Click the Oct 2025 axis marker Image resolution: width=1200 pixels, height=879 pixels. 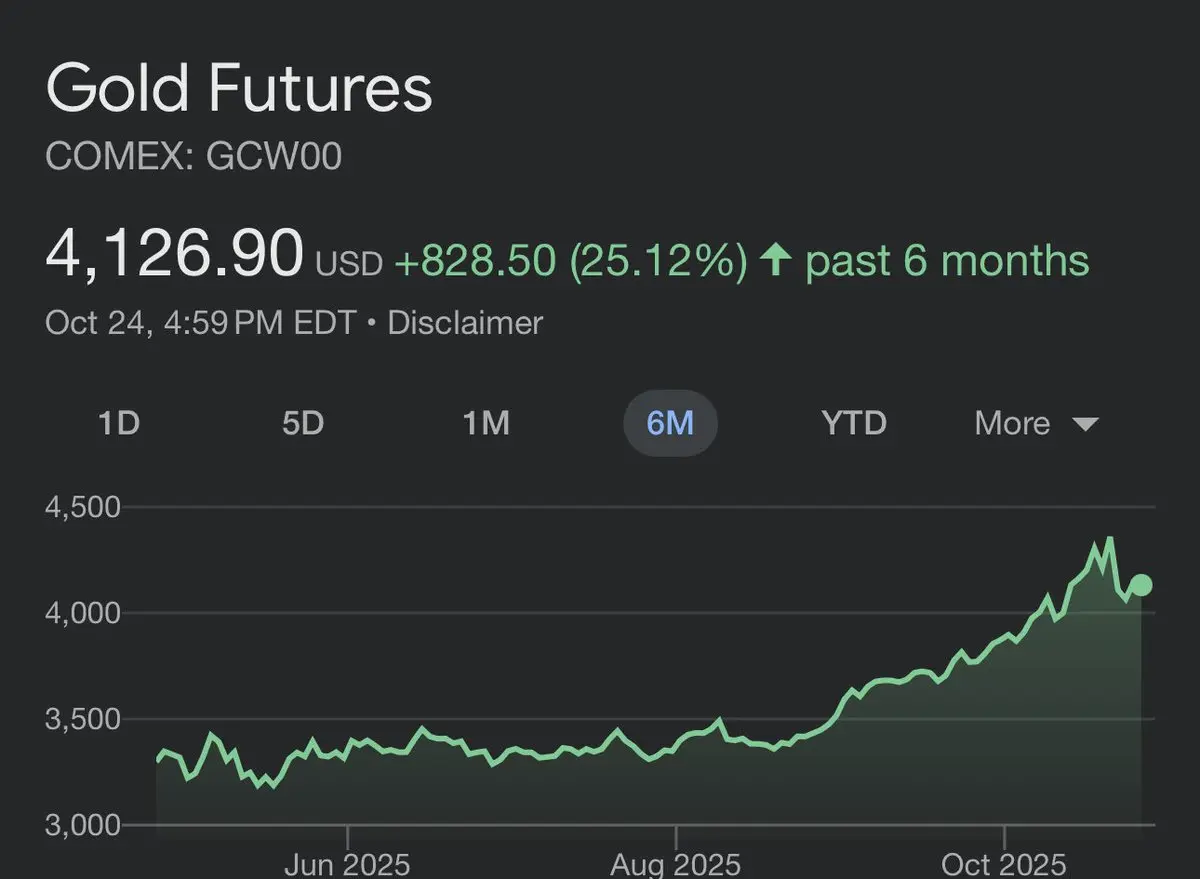tap(1004, 864)
